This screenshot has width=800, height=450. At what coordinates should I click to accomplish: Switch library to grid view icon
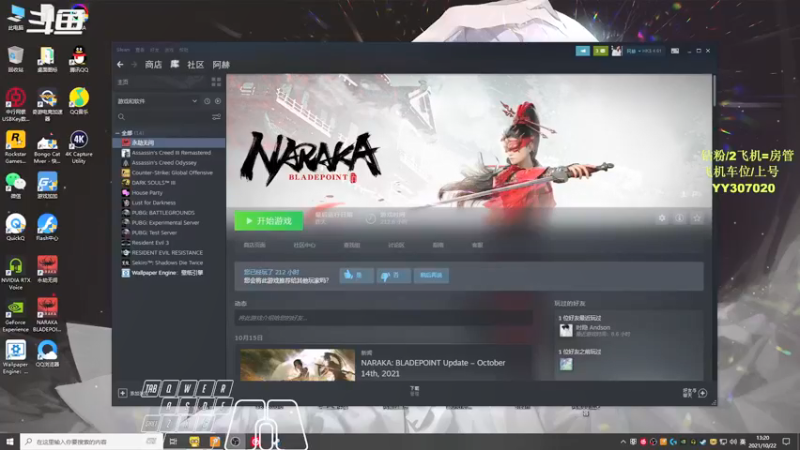pyautogui.click(x=216, y=82)
